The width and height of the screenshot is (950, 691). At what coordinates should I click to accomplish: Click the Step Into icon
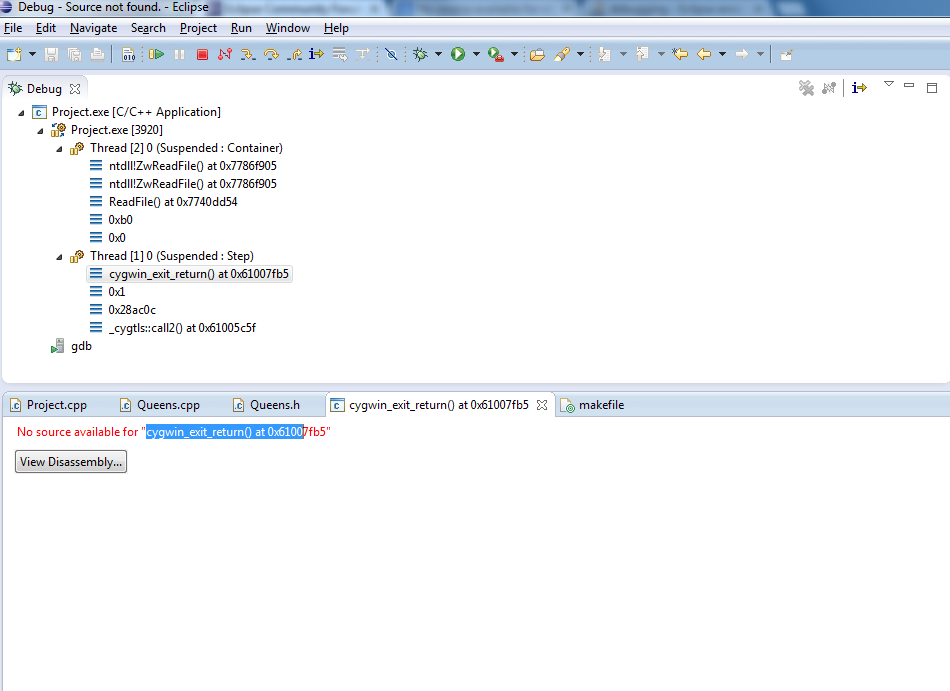coord(247,55)
